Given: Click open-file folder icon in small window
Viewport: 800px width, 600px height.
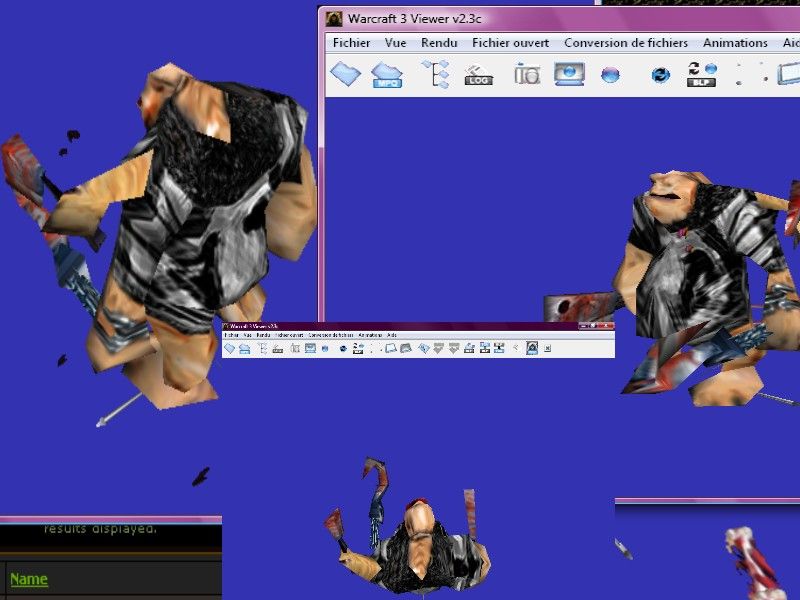Looking at the screenshot, I should pyautogui.click(x=230, y=348).
